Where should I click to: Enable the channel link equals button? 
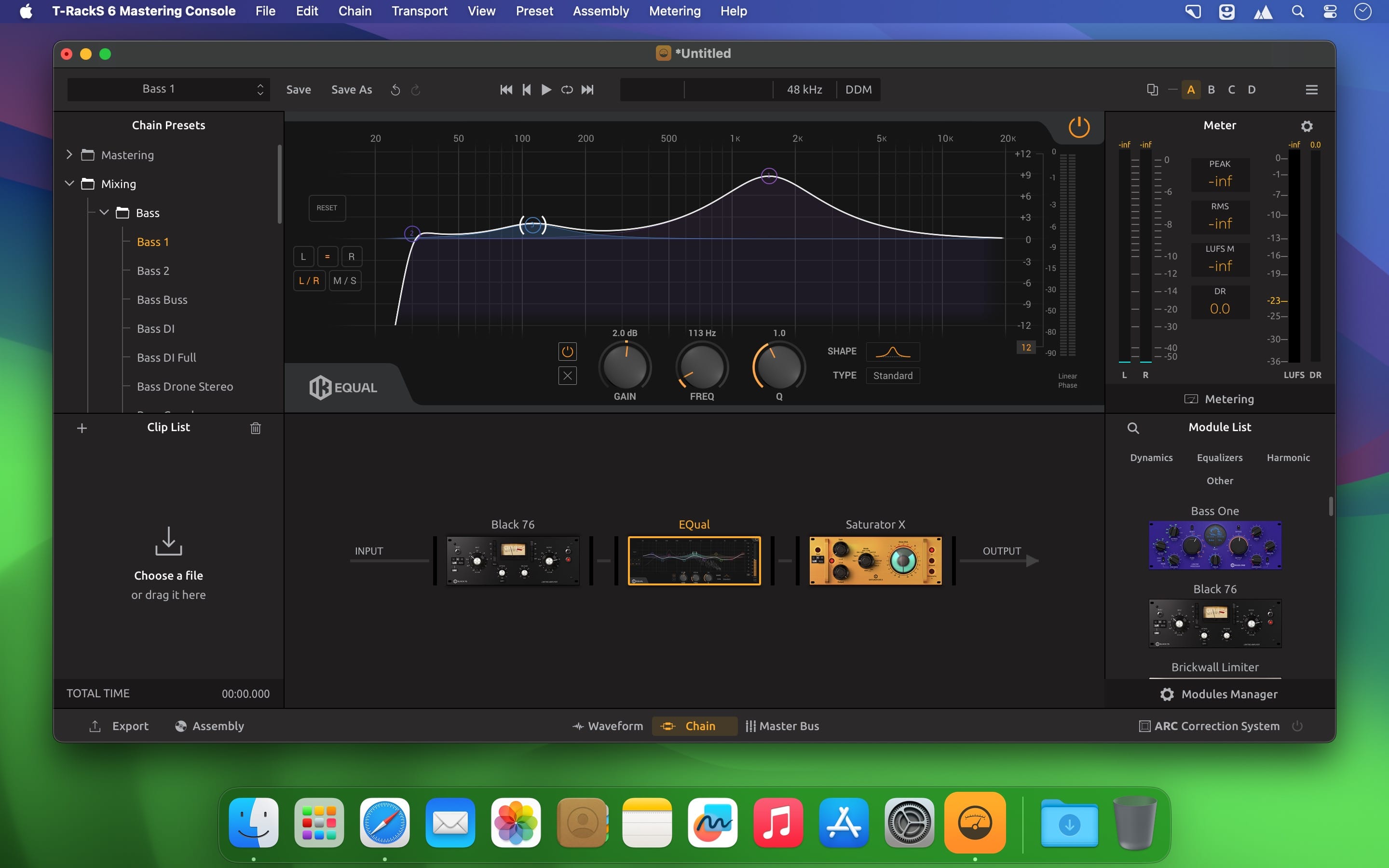(x=327, y=257)
